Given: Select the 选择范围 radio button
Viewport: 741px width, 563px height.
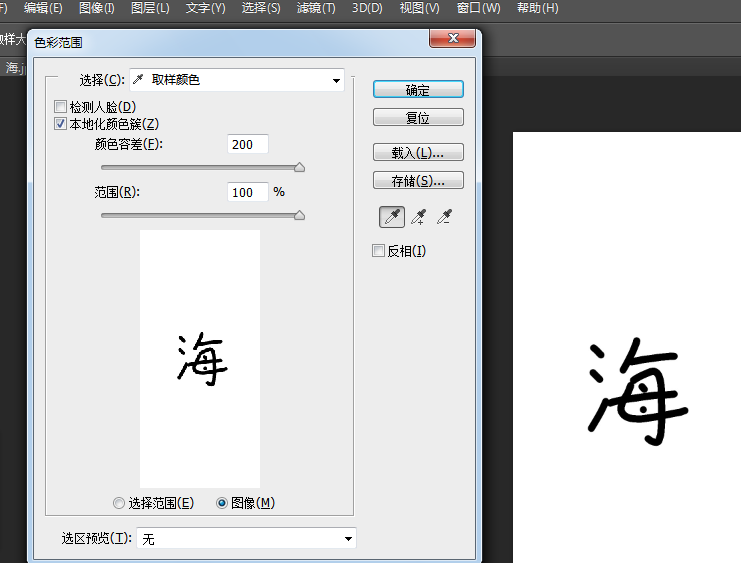Looking at the screenshot, I should pyautogui.click(x=119, y=503).
